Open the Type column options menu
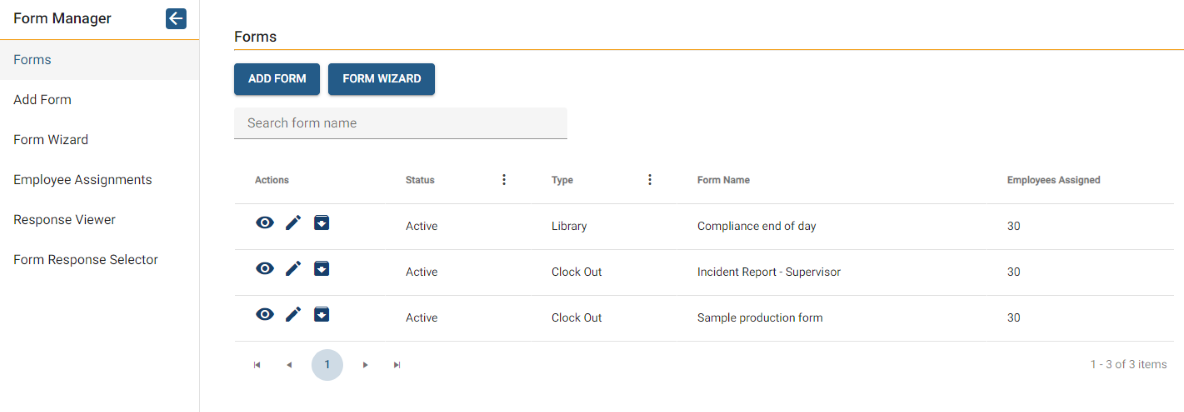 (649, 180)
